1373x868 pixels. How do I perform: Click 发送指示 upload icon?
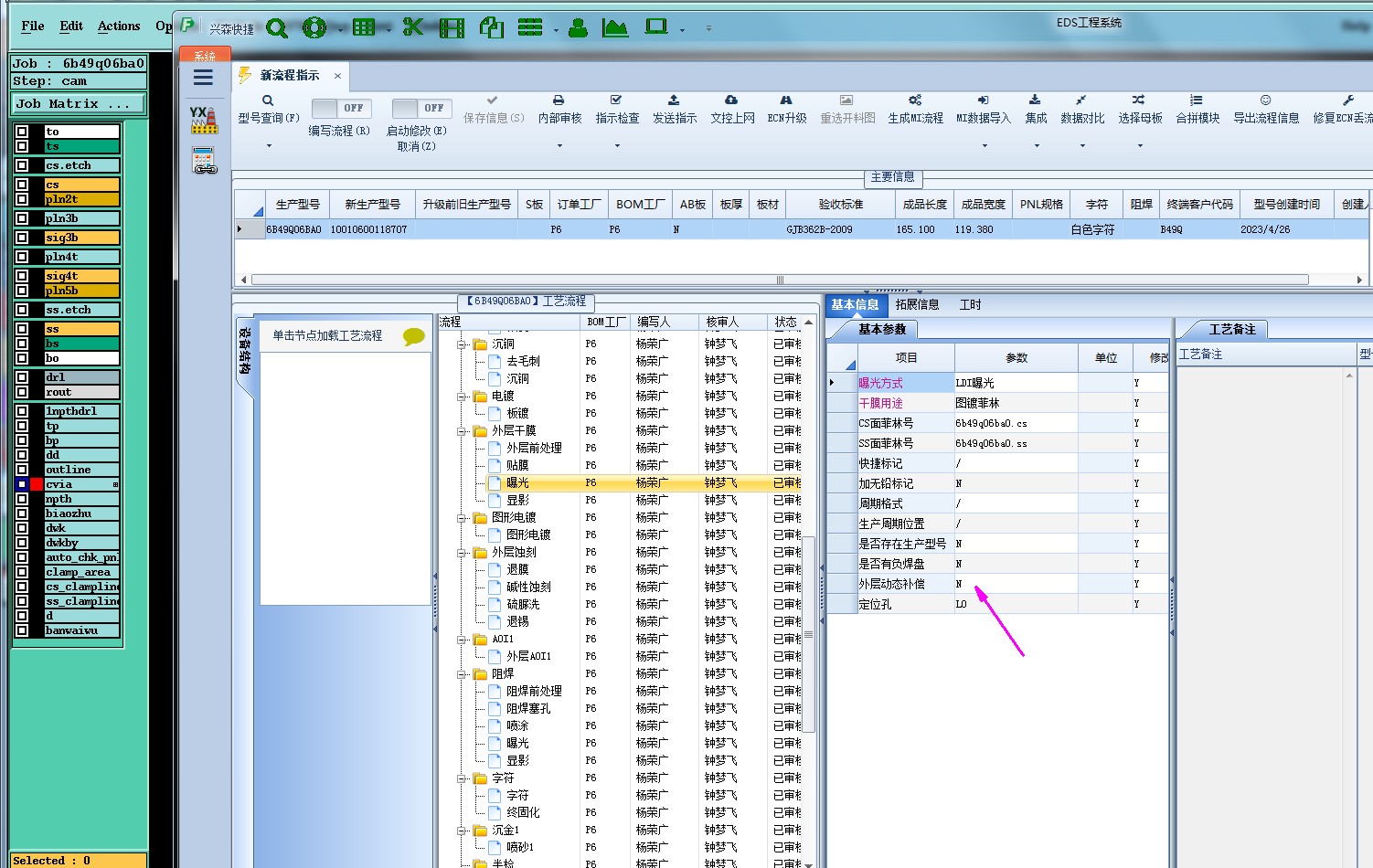(674, 101)
